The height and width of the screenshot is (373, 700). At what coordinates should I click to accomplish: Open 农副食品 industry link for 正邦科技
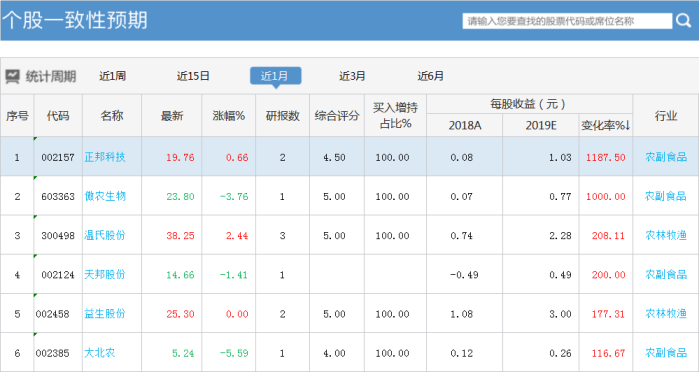(x=666, y=157)
